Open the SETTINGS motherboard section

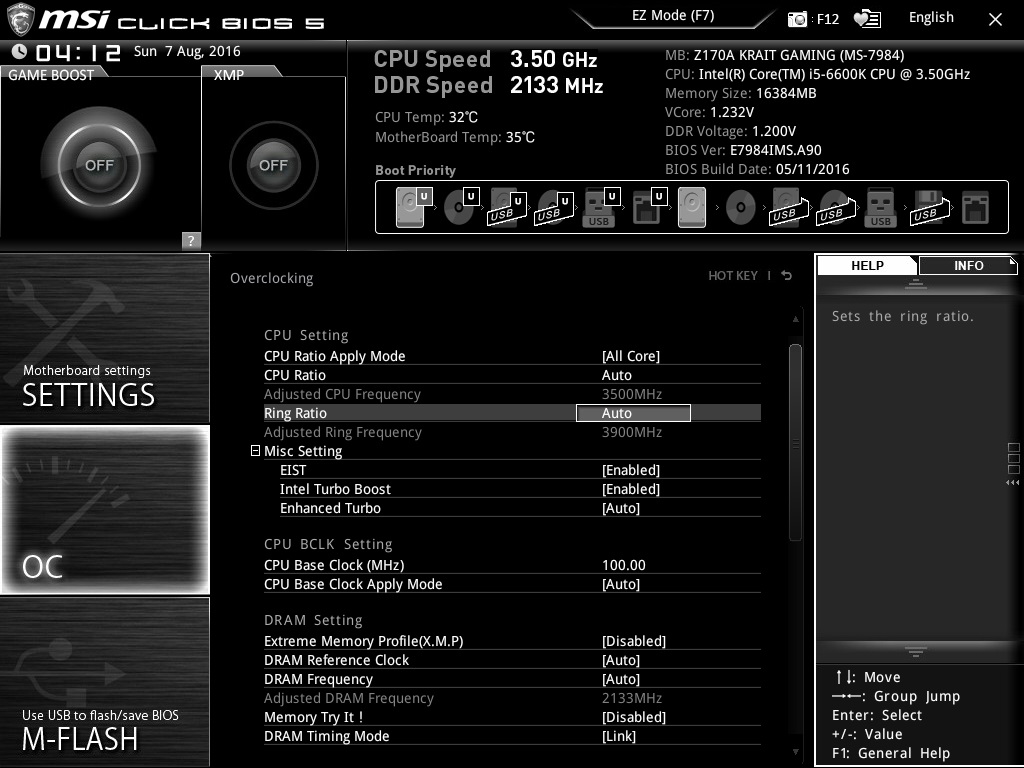(x=104, y=338)
